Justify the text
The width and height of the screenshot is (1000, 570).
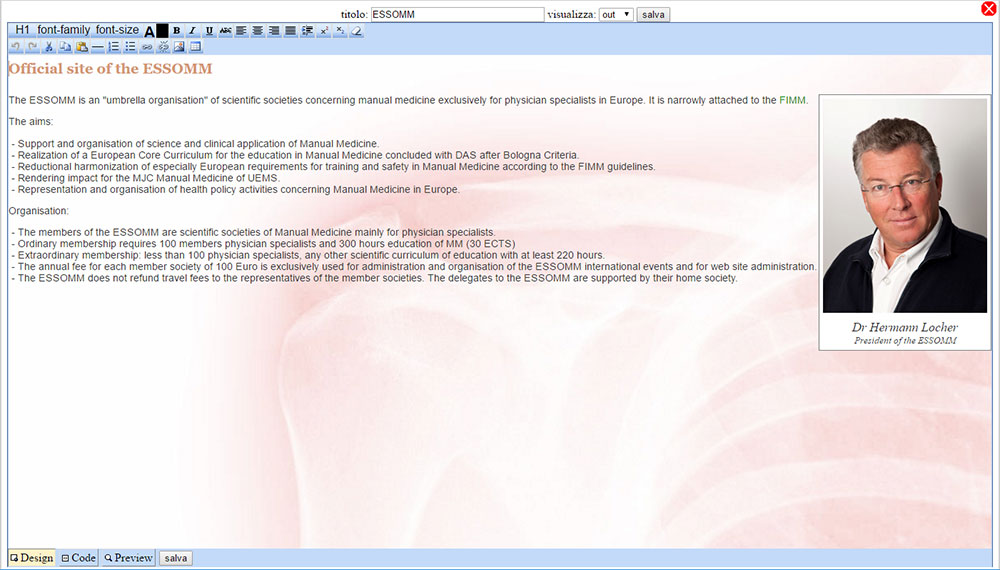pyautogui.click(x=290, y=31)
